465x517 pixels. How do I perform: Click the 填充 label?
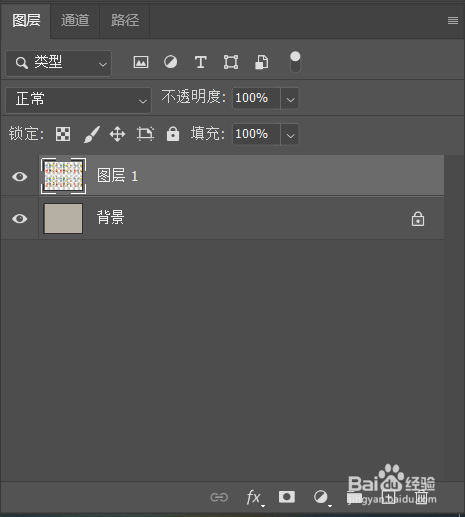[x=208, y=134]
